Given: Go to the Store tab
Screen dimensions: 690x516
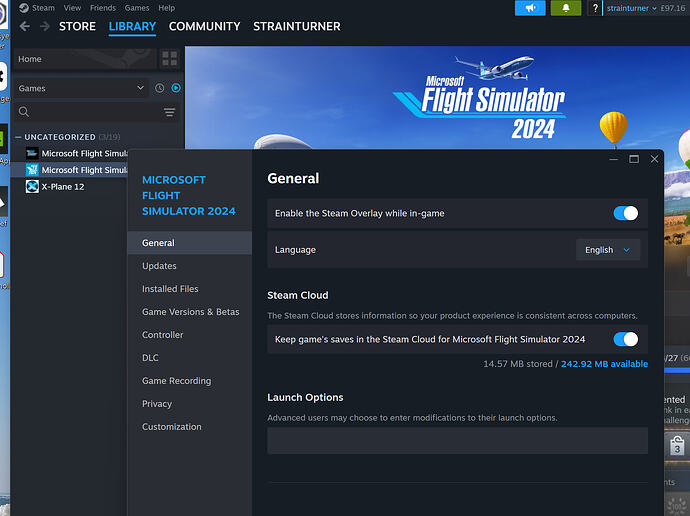Looking at the screenshot, I should click(x=77, y=26).
